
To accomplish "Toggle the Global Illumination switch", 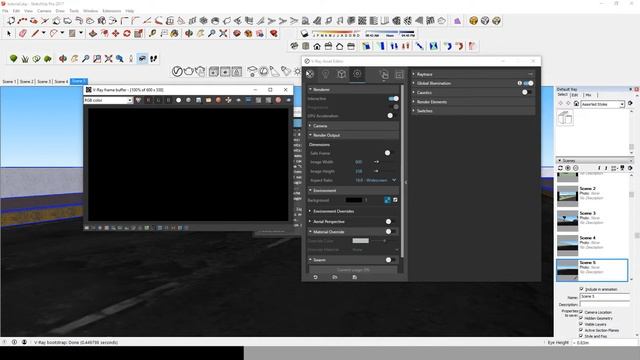I will point(529,83).
